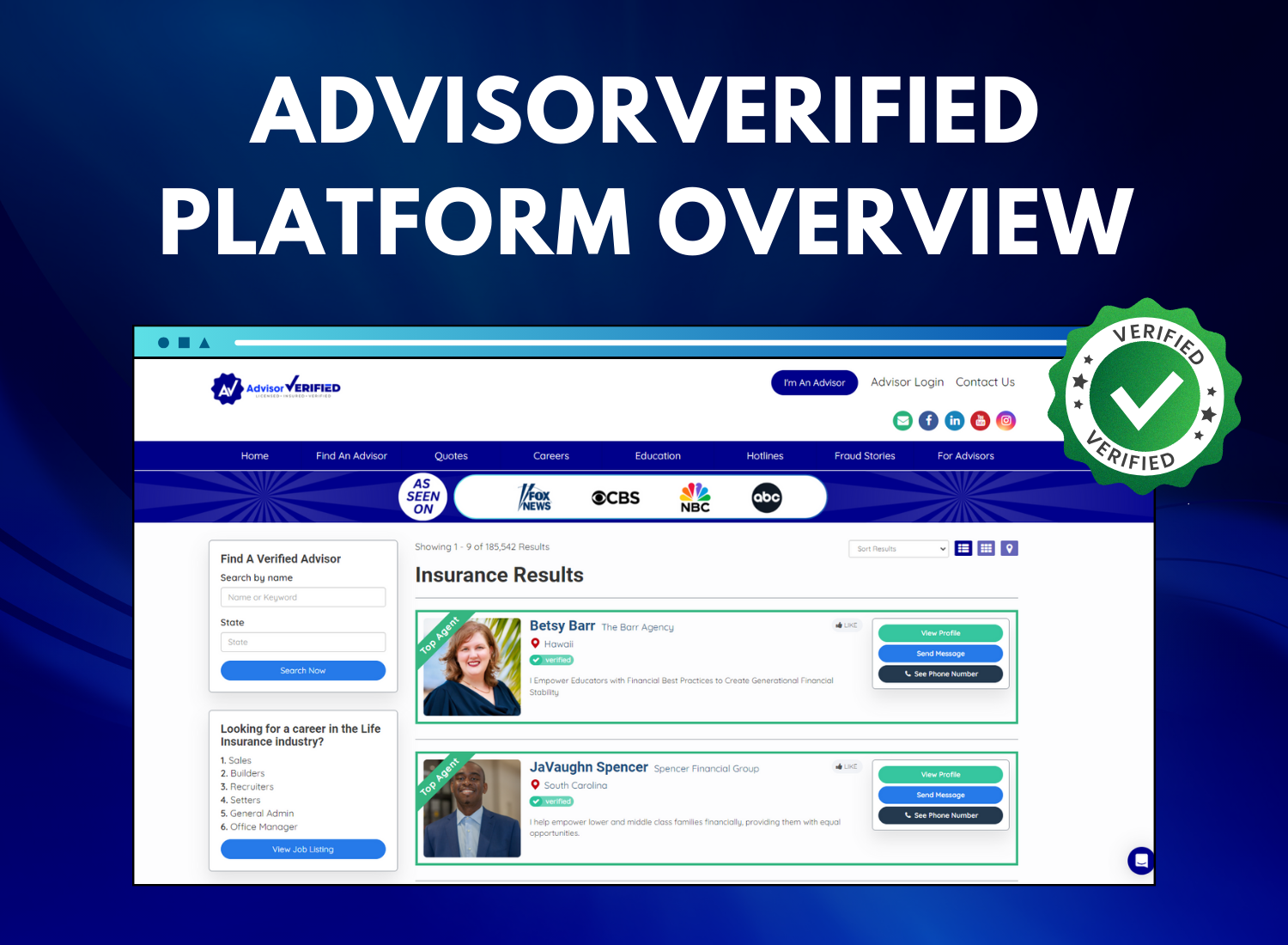The height and width of the screenshot is (945, 1288).
Task: Click the Showing 1 - 9 of 185,542 Results text
Action: click(x=482, y=547)
